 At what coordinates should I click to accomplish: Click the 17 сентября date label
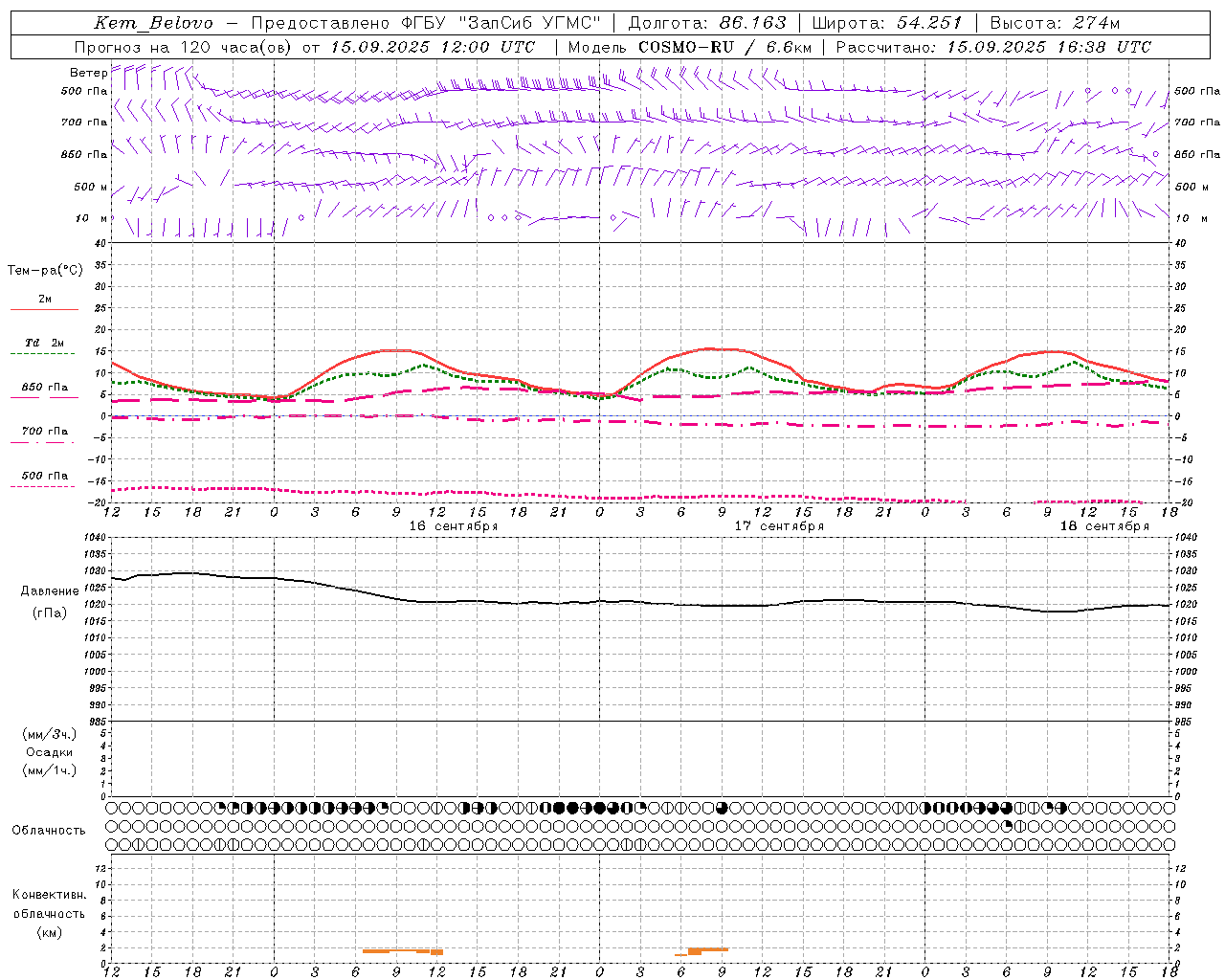[779, 526]
